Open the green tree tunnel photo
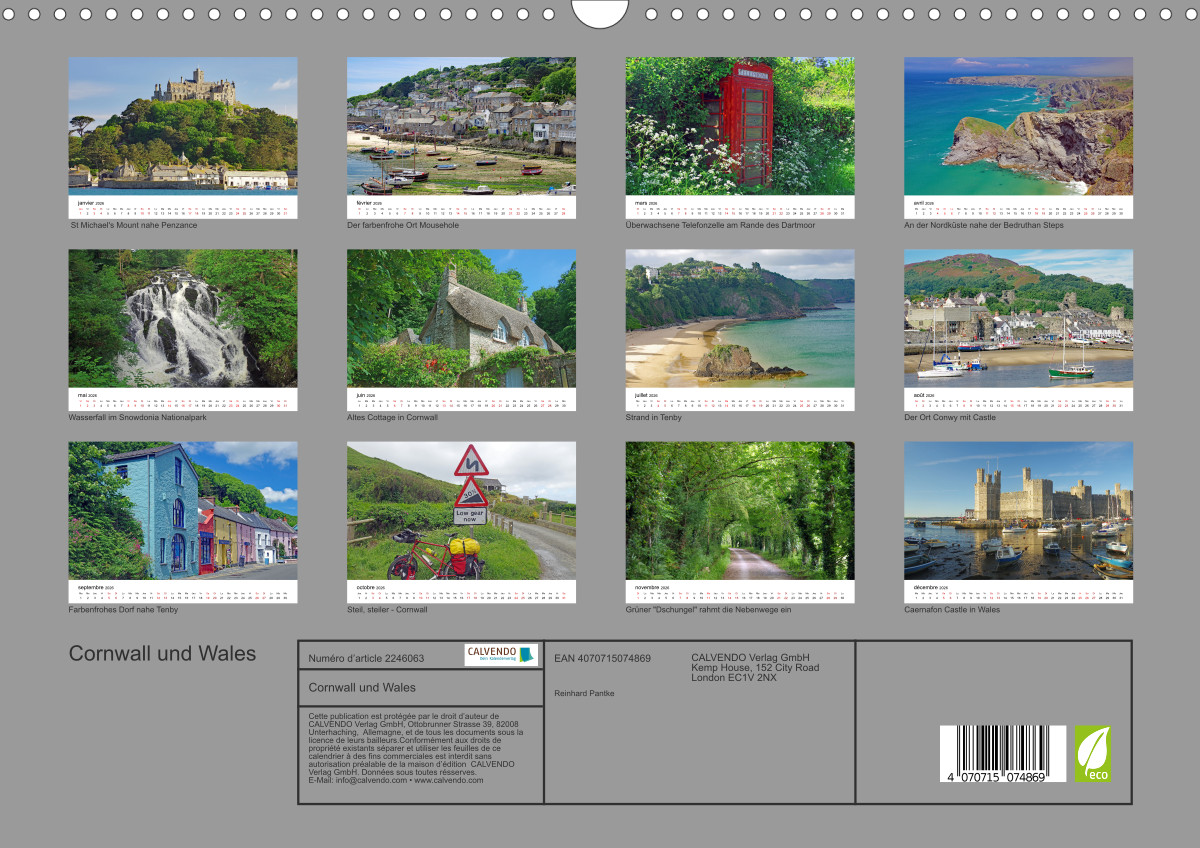Image resolution: width=1200 pixels, height=848 pixels. click(740, 511)
